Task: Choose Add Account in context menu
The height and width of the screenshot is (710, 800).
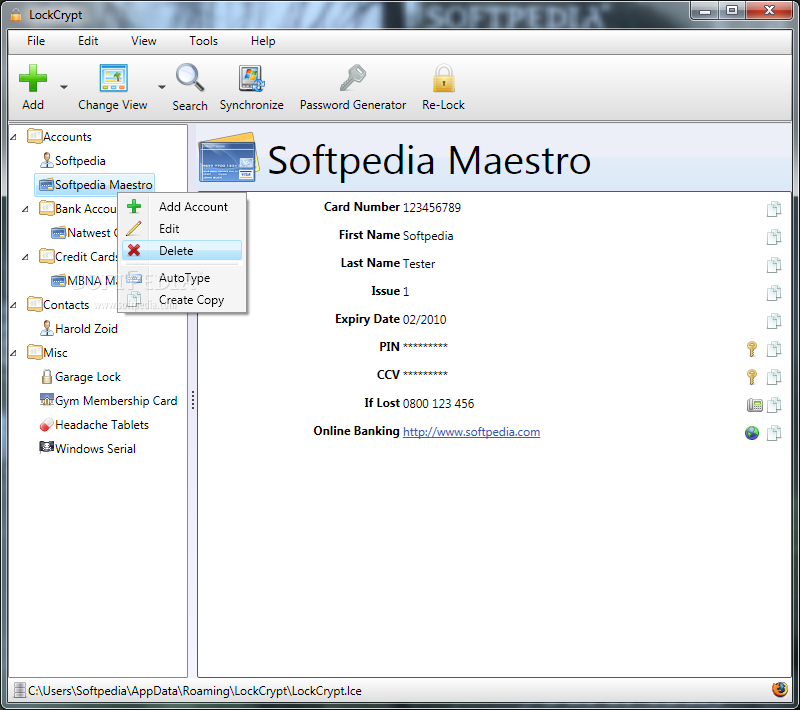Action: 182,207
